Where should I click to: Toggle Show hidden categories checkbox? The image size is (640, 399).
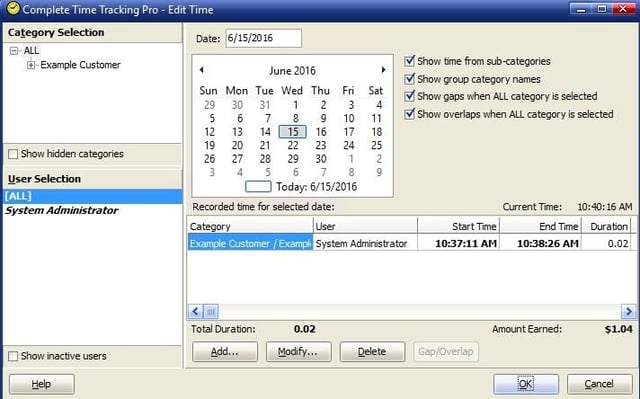pyautogui.click(x=13, y=154)
